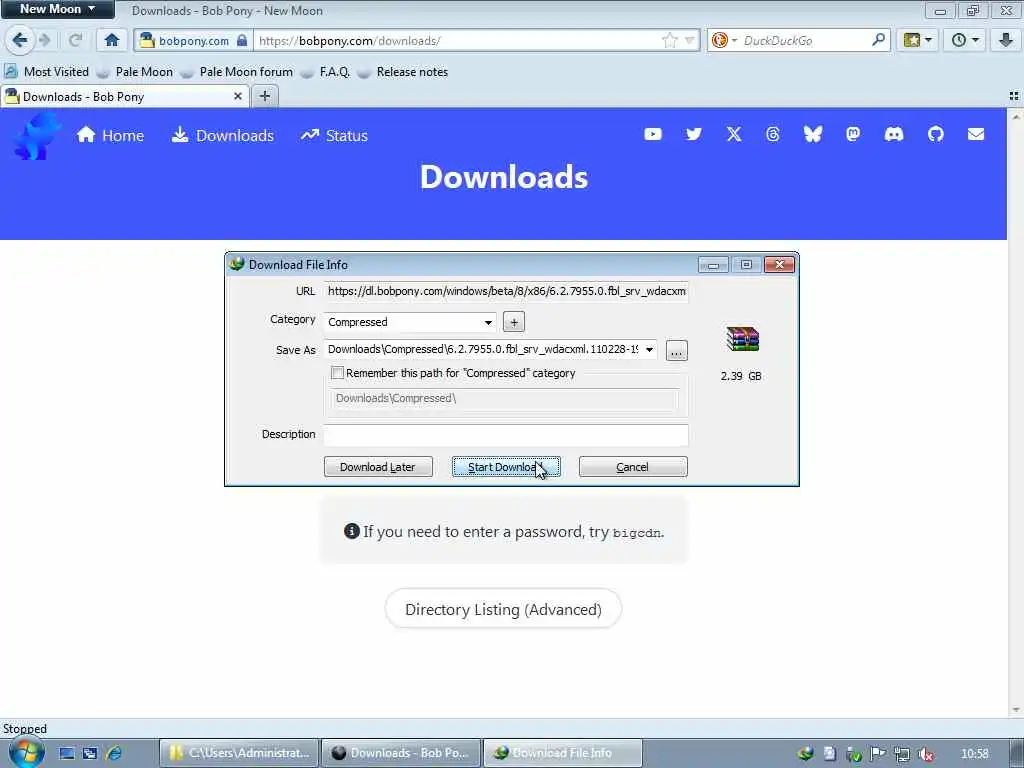Enable Remember this path for Compressed category
Screen dimensions: 1024x768
click(338, 373)
